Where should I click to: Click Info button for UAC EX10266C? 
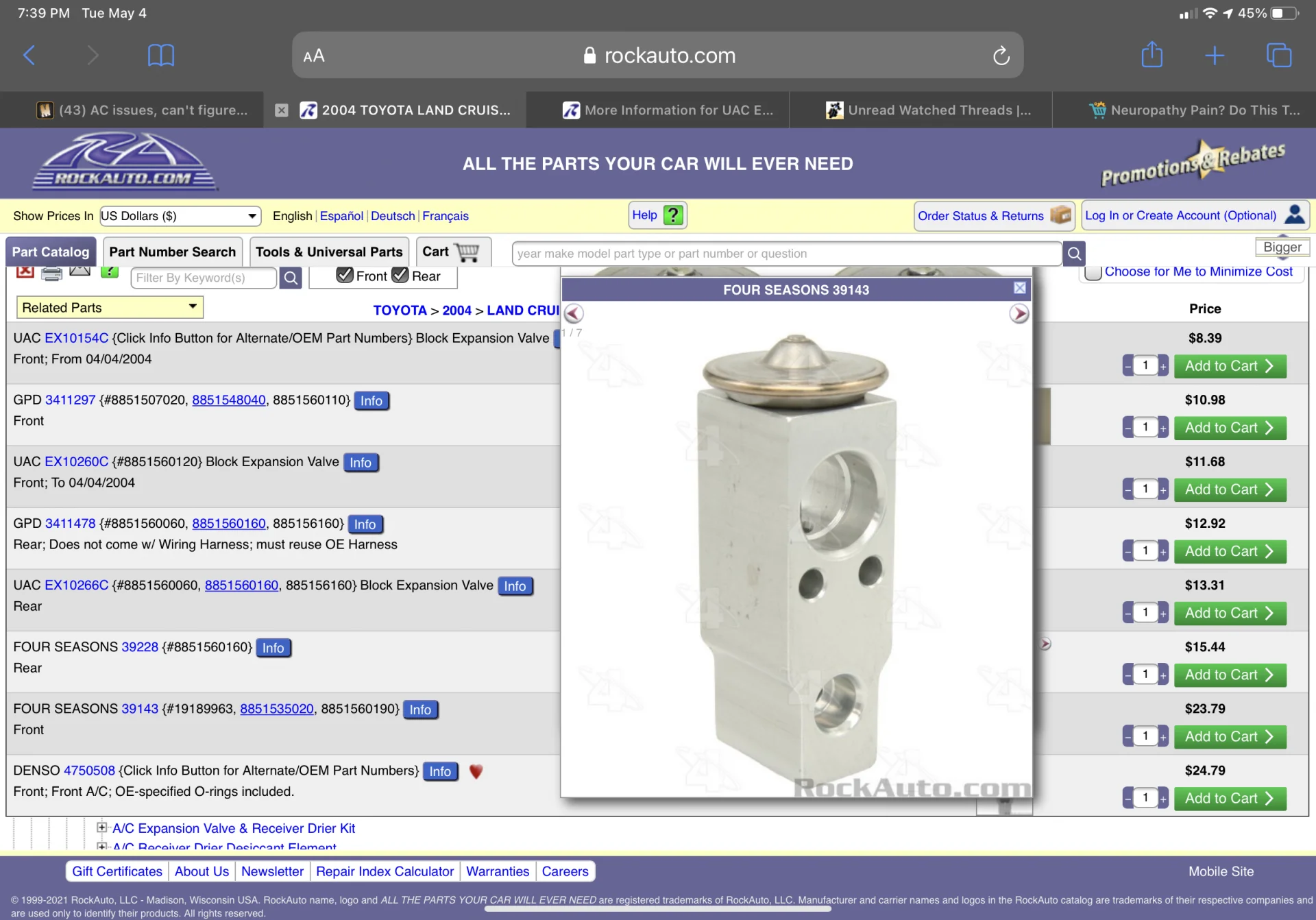[515, 586]
